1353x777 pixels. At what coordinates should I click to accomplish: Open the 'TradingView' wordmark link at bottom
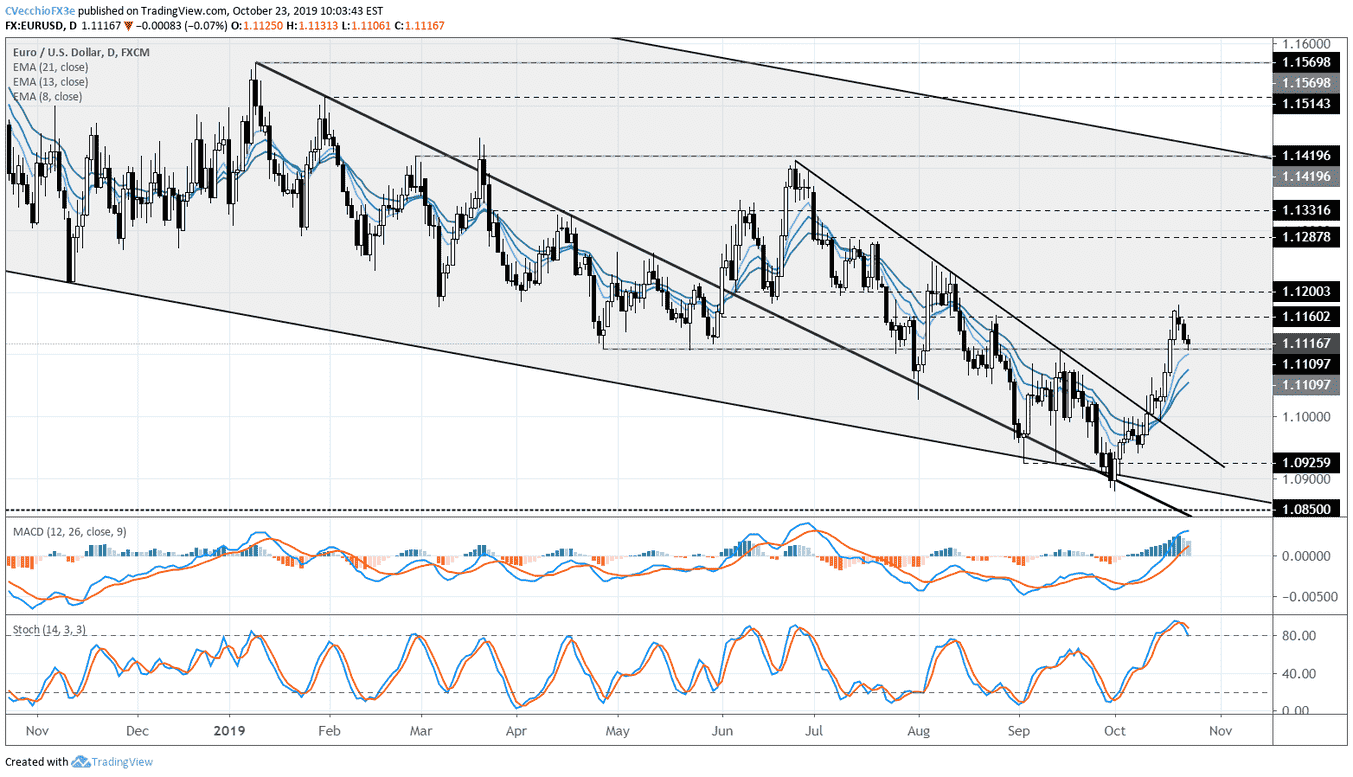tap(123, 762)
